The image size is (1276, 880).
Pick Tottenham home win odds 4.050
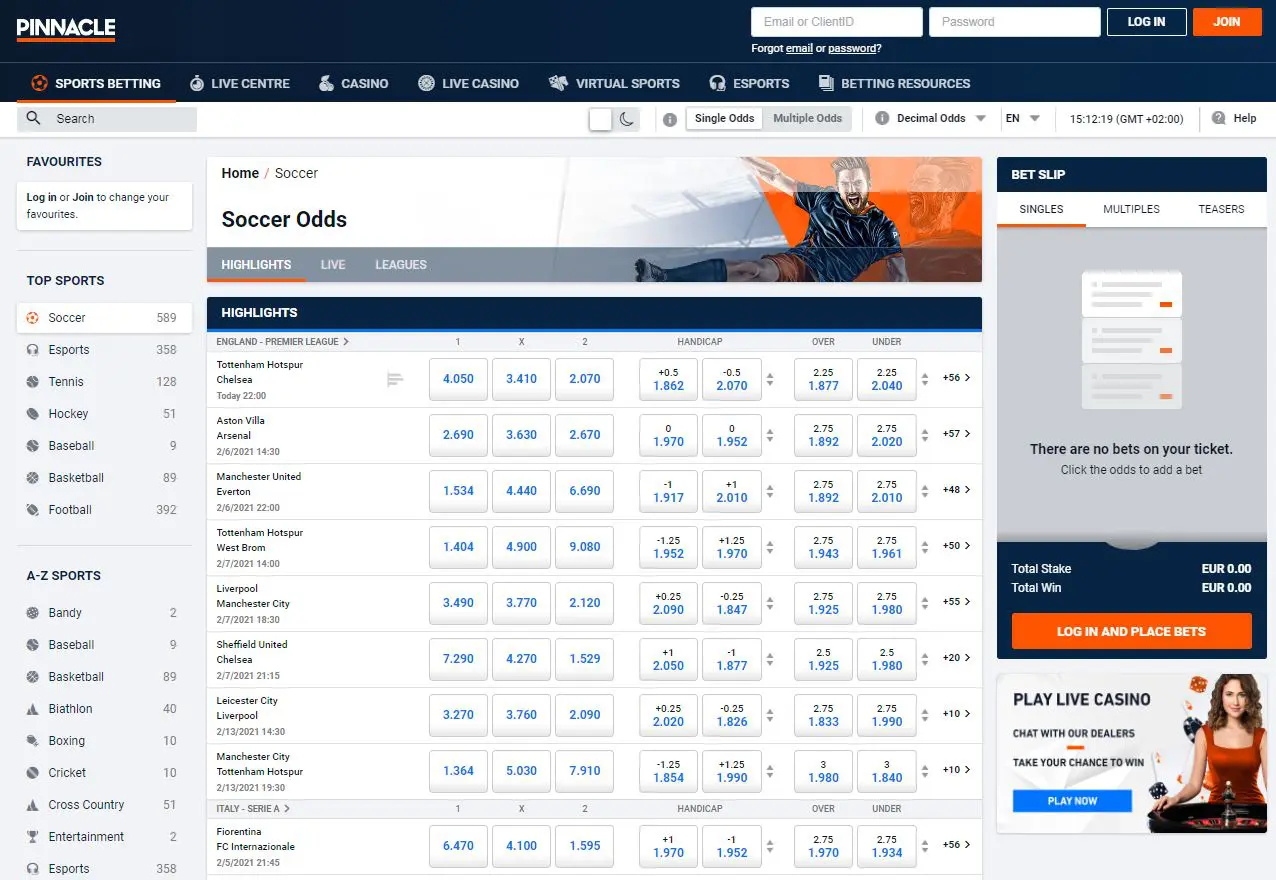pyautogui.click(x=458, y=379)
